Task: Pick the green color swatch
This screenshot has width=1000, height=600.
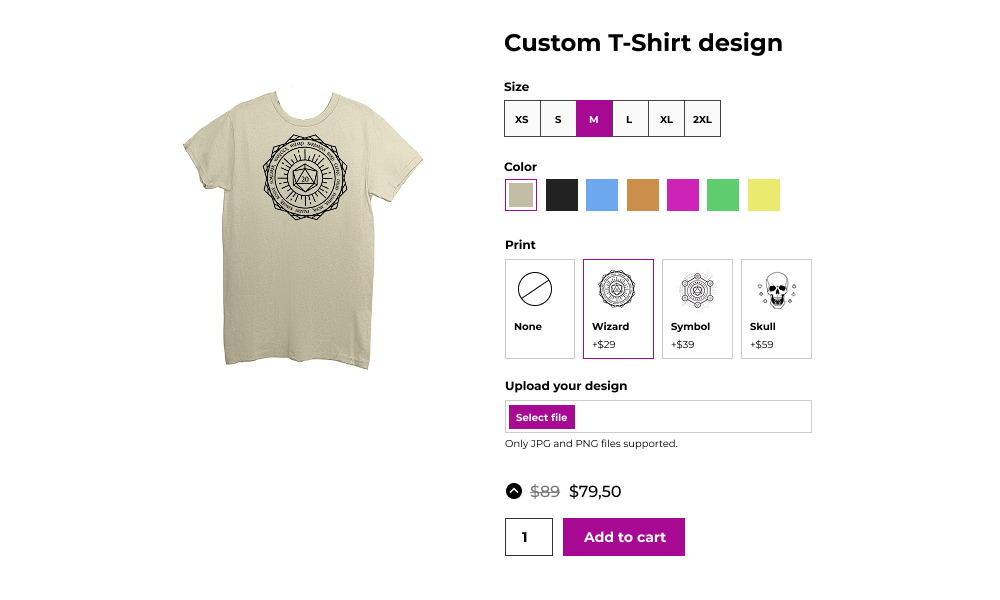Action: (723, 195)
